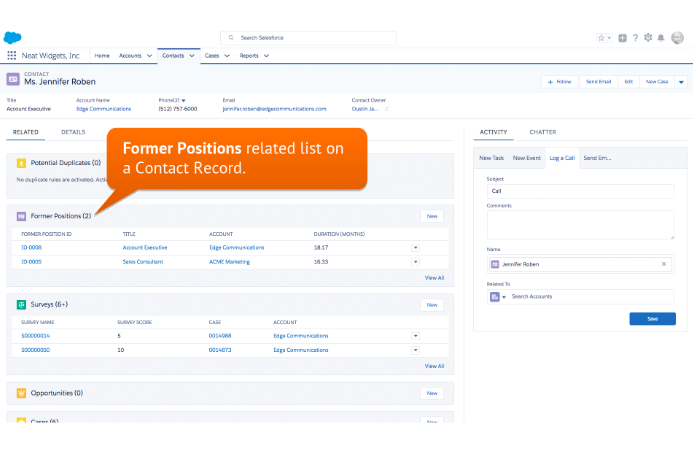Viewport: 693px width, 453px height.
Task: Open the App Launcher grid icon
Action: (x=11, y=56)
